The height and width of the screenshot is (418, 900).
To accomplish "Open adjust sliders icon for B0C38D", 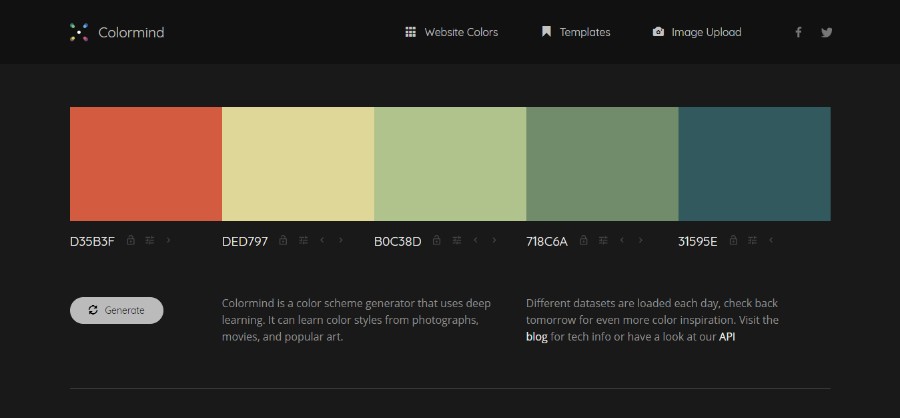I will [456, 241].
